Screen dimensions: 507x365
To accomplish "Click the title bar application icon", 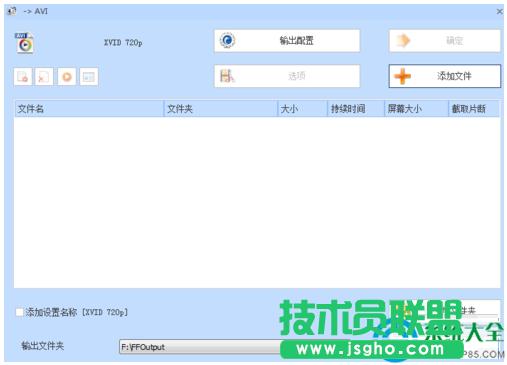I will point(12,11).
